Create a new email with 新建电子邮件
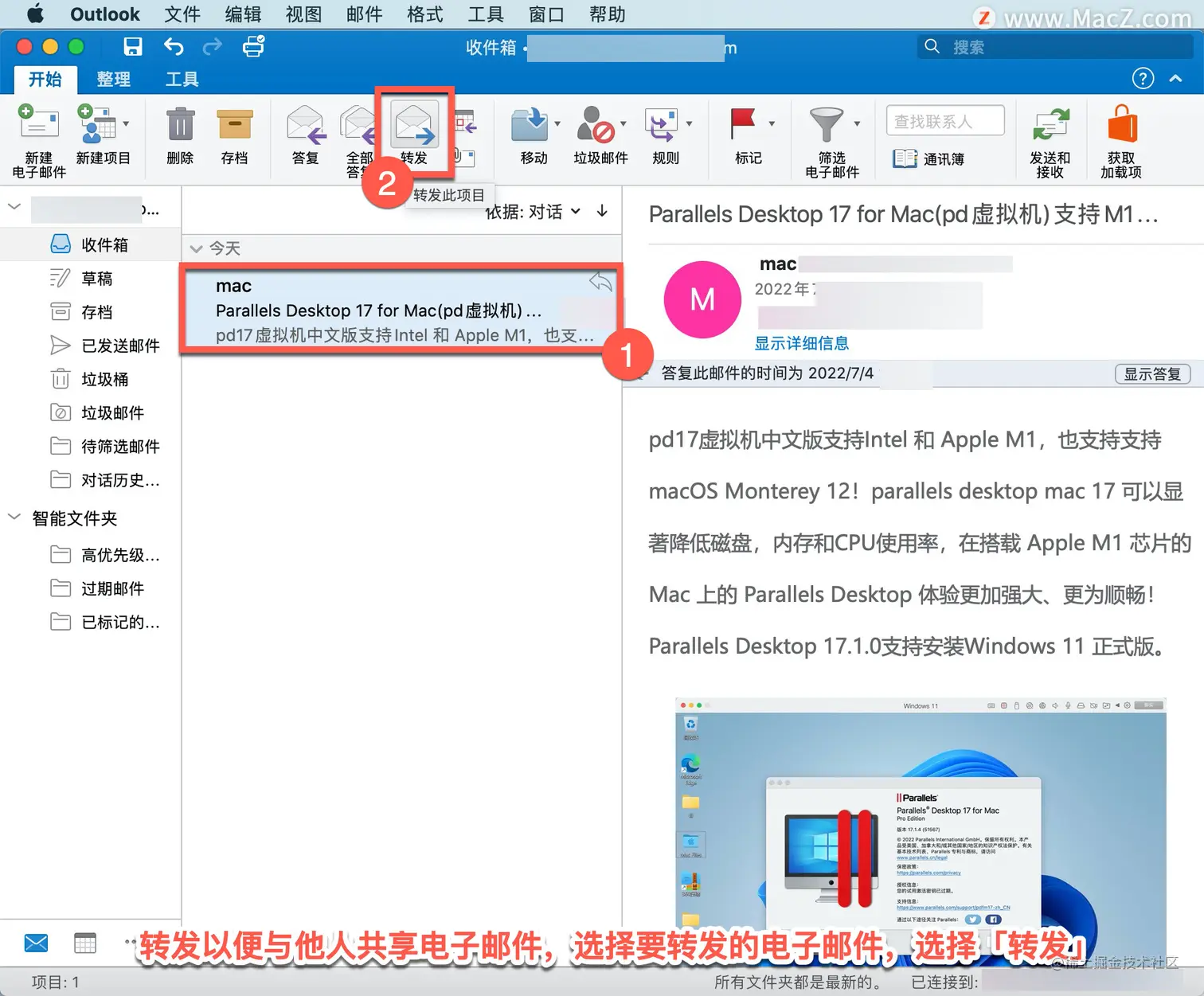The width and height of the screenshot is (1204, 996). click(x=38, y=141)
